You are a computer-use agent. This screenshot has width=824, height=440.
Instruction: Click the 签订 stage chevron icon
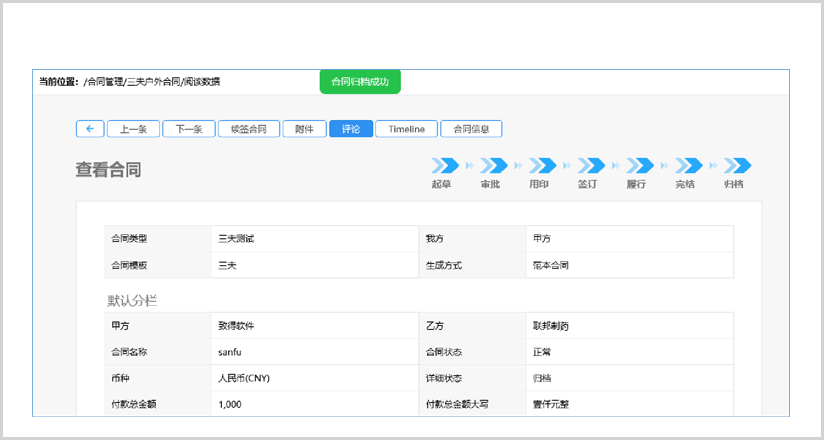tap(591, 166)
